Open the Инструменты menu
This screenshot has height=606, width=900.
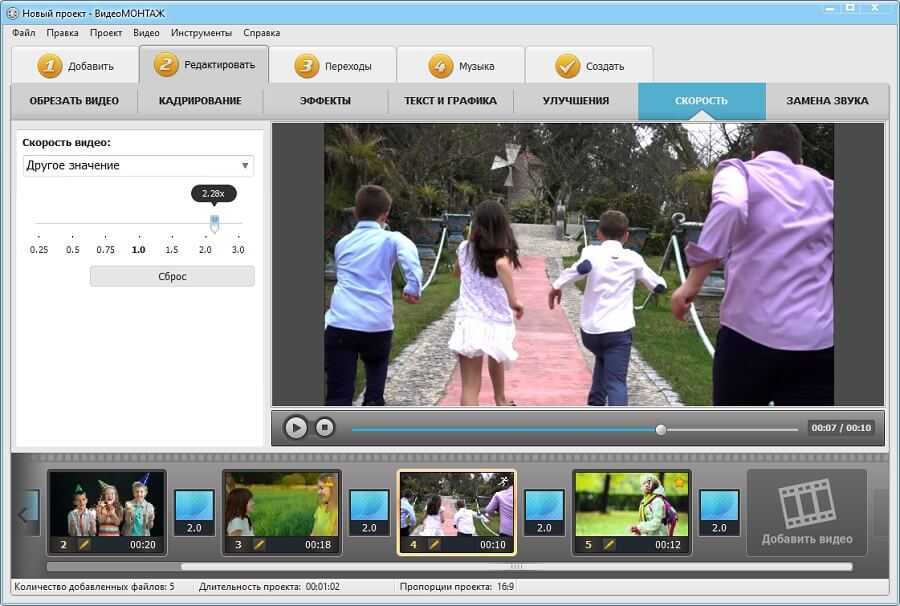[201, 33]
